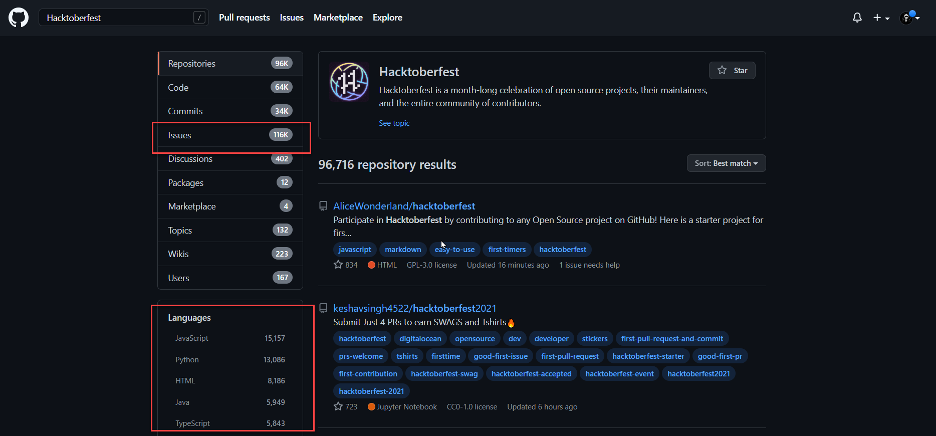Select the Users results filter
Image resolution: width=936 pixels, height=436 pixels.
click(x=230, y=278)
